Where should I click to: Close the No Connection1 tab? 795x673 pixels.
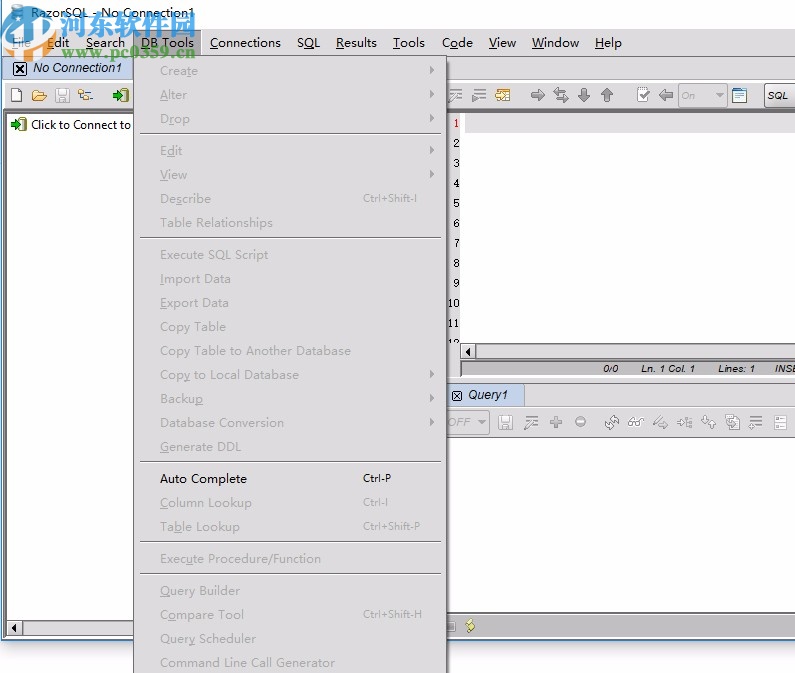tap(20, 68)
